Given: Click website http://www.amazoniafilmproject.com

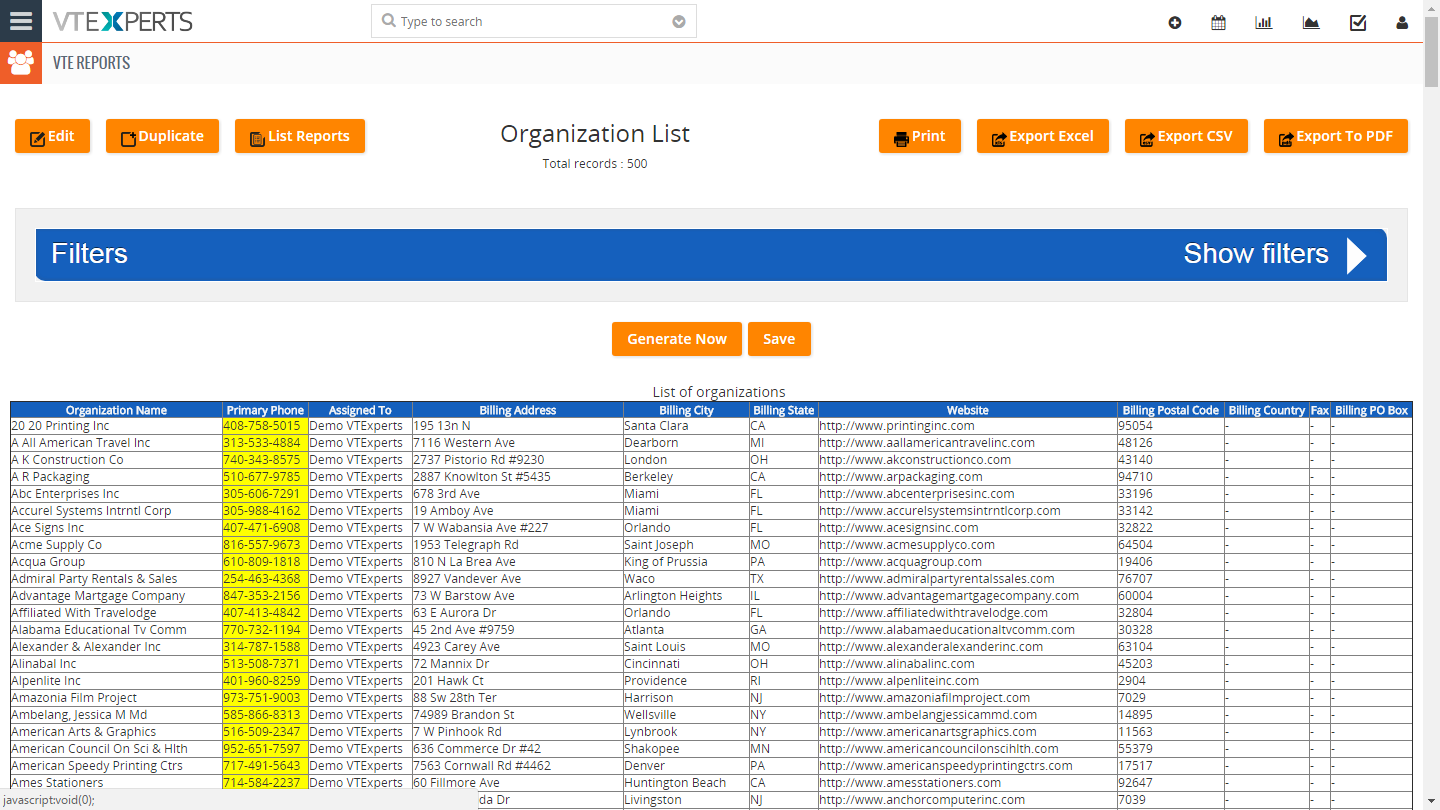Looking at the screenshot, I should pyautogui.click(x=925, y=698).
